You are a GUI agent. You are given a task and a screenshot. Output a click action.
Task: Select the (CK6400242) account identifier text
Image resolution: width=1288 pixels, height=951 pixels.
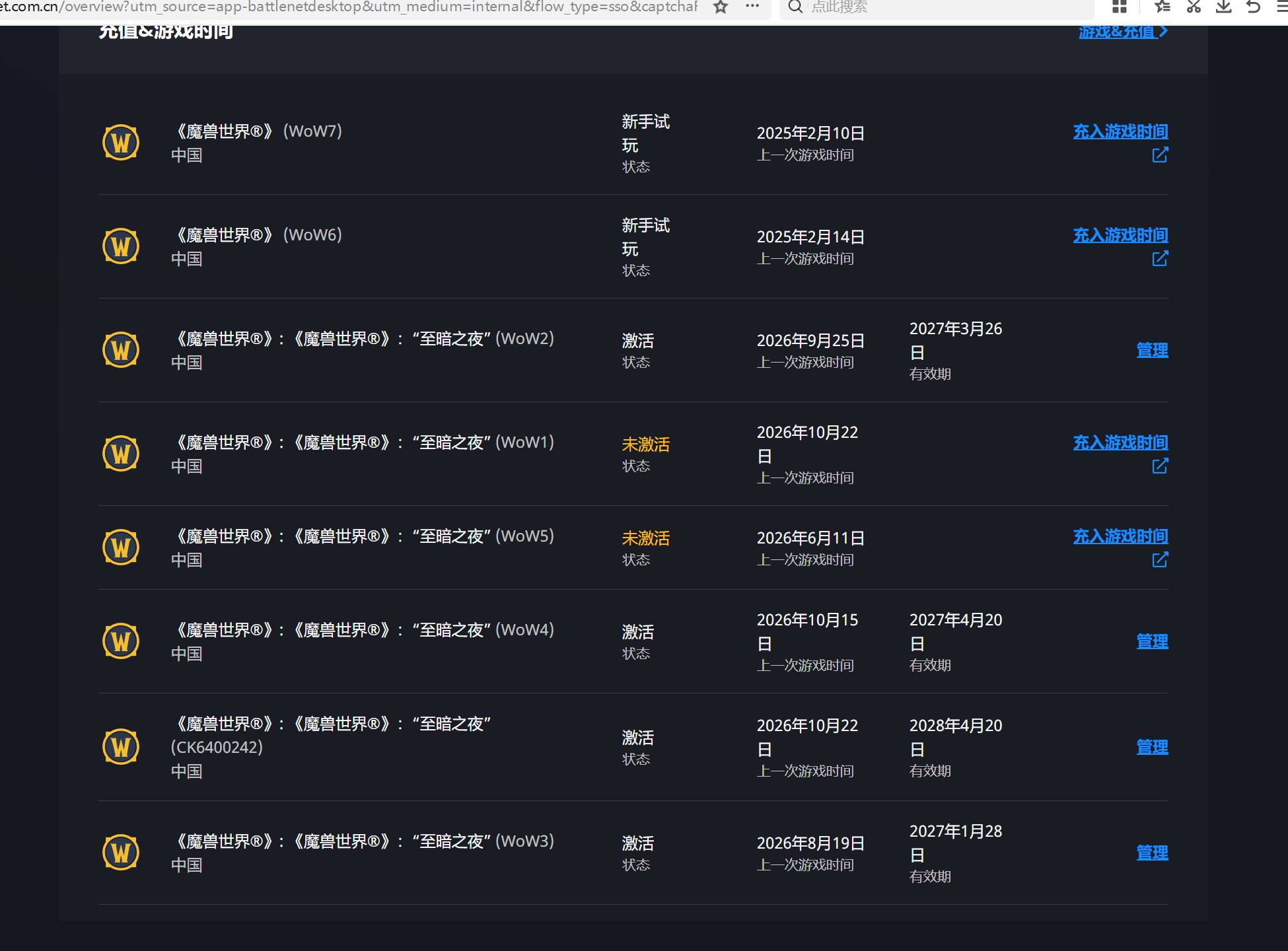pos(217,748)
